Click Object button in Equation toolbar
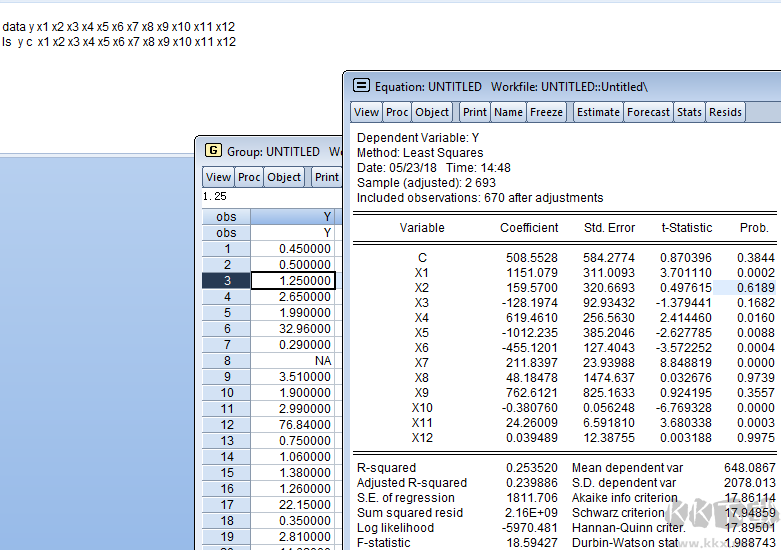This screenshot has width=781, height=550. coord(433,112)
